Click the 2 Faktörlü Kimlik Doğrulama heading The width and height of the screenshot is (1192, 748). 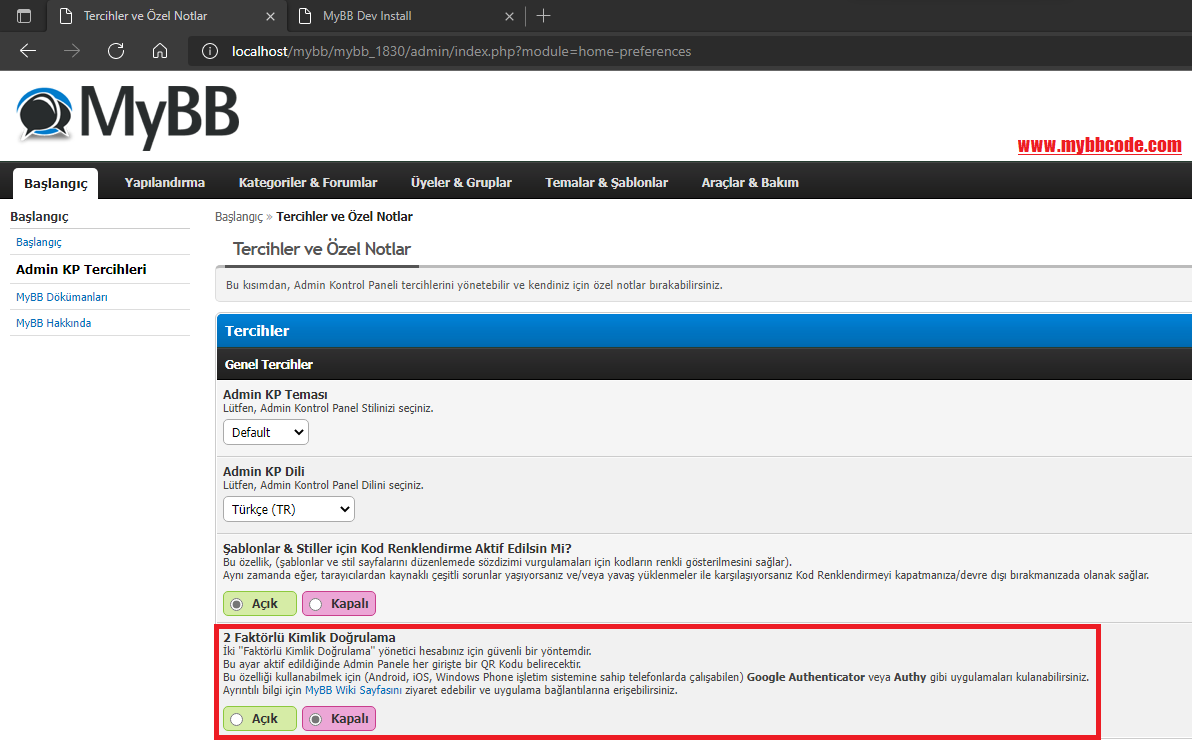309,637
